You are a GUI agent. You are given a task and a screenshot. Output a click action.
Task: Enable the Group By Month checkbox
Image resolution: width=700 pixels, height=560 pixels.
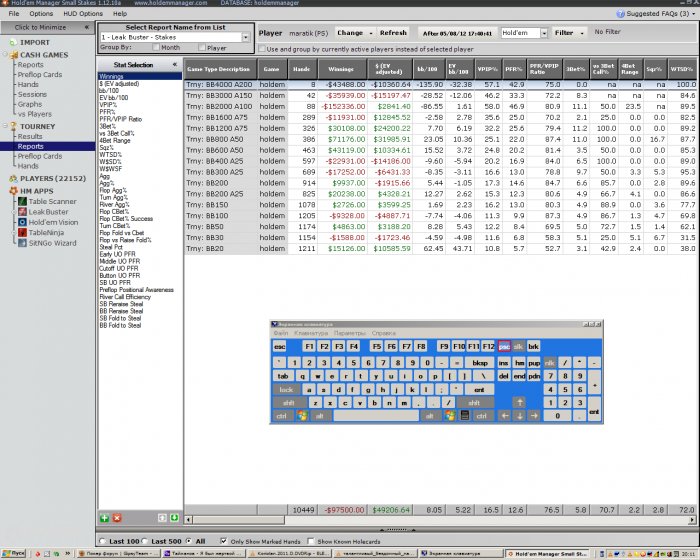tap(156, 47)
